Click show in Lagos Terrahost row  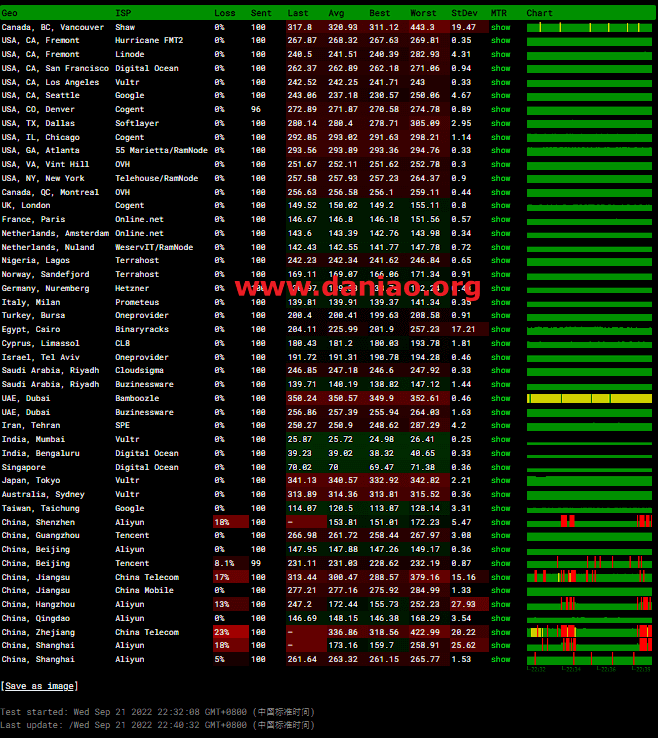[500, 261]
